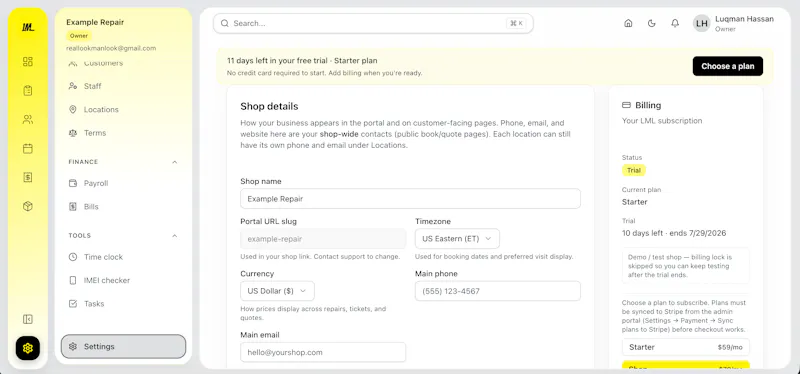Select the Starter $59/mo plan
800x374 pixels.
(686, 347)
